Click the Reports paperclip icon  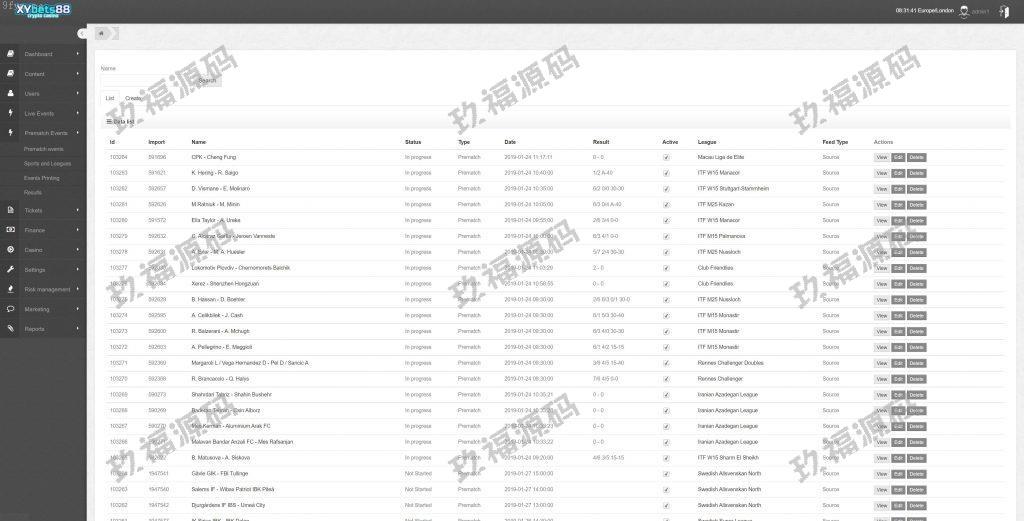tap(10, 328)
